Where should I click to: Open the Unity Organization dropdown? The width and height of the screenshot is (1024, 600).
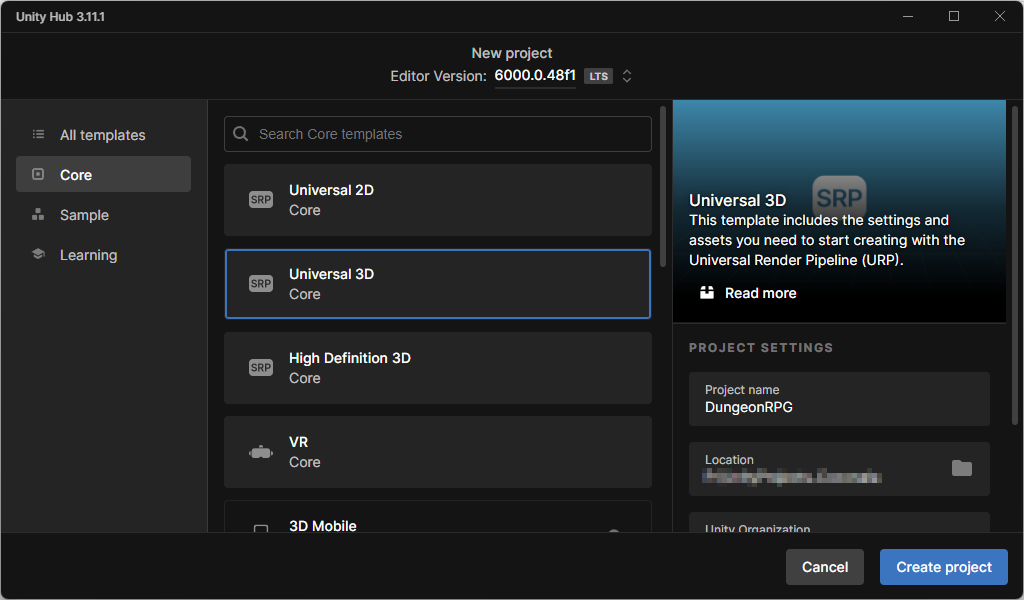click(x=838, y=526)
